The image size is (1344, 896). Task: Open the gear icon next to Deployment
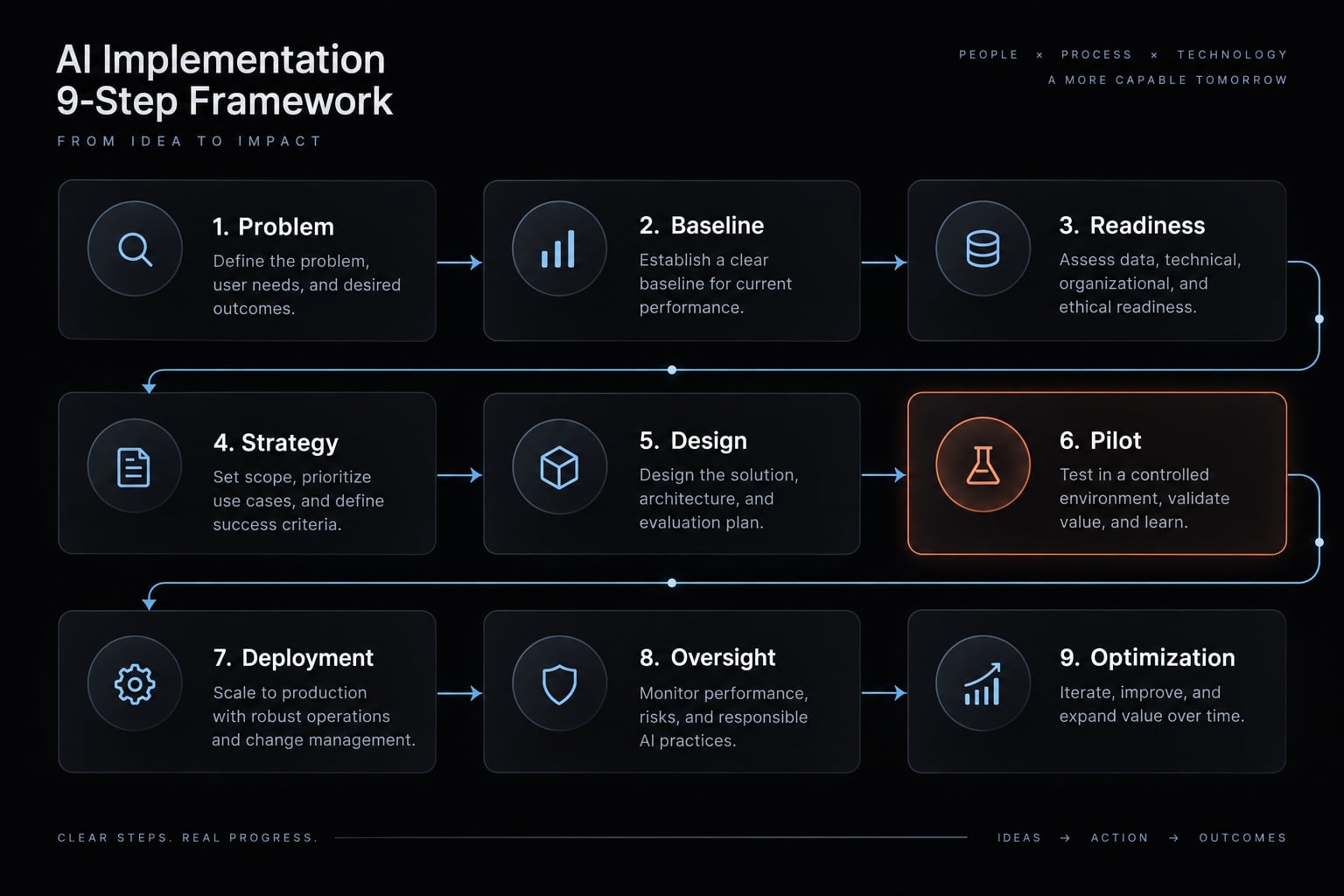point(135,684)
